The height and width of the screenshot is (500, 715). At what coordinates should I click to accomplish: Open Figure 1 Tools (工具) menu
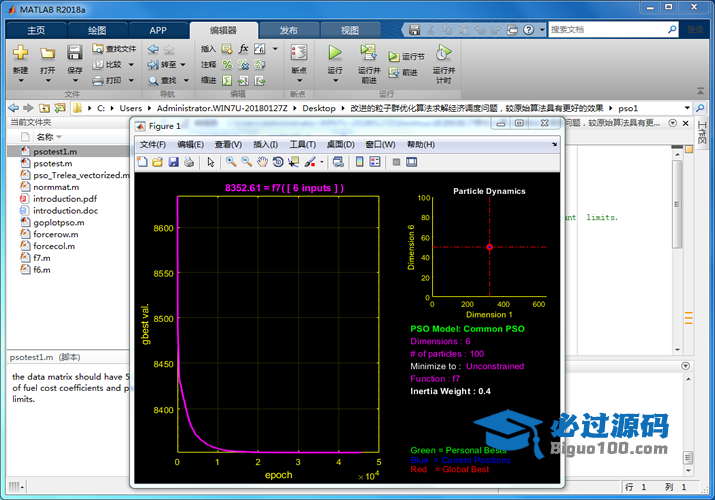coord(303,144)
